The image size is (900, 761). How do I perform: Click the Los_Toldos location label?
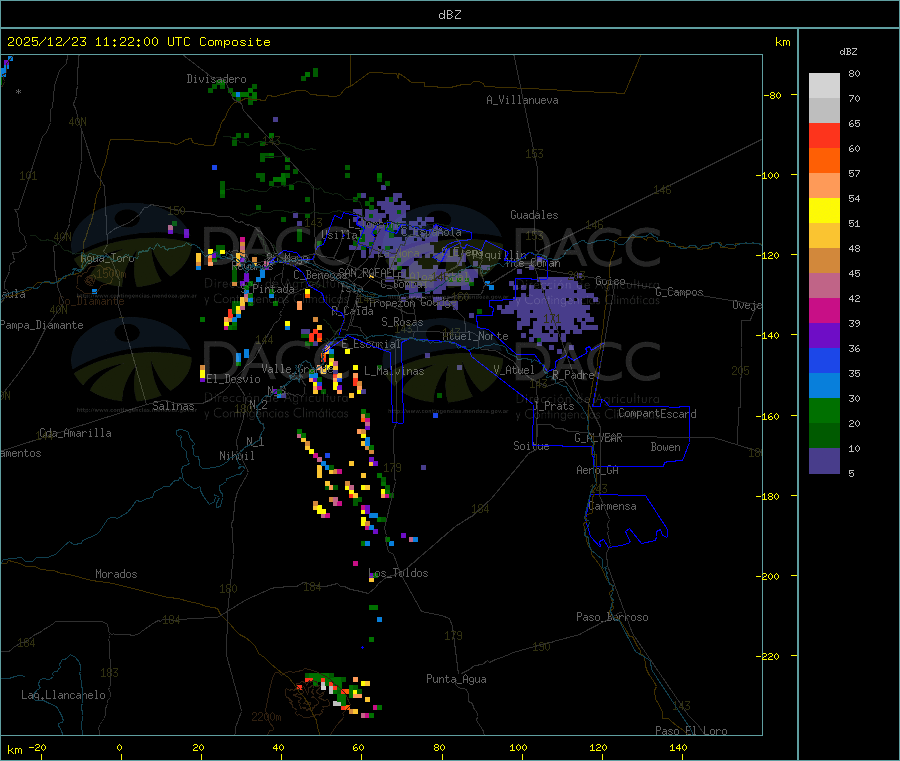point(398,573)
